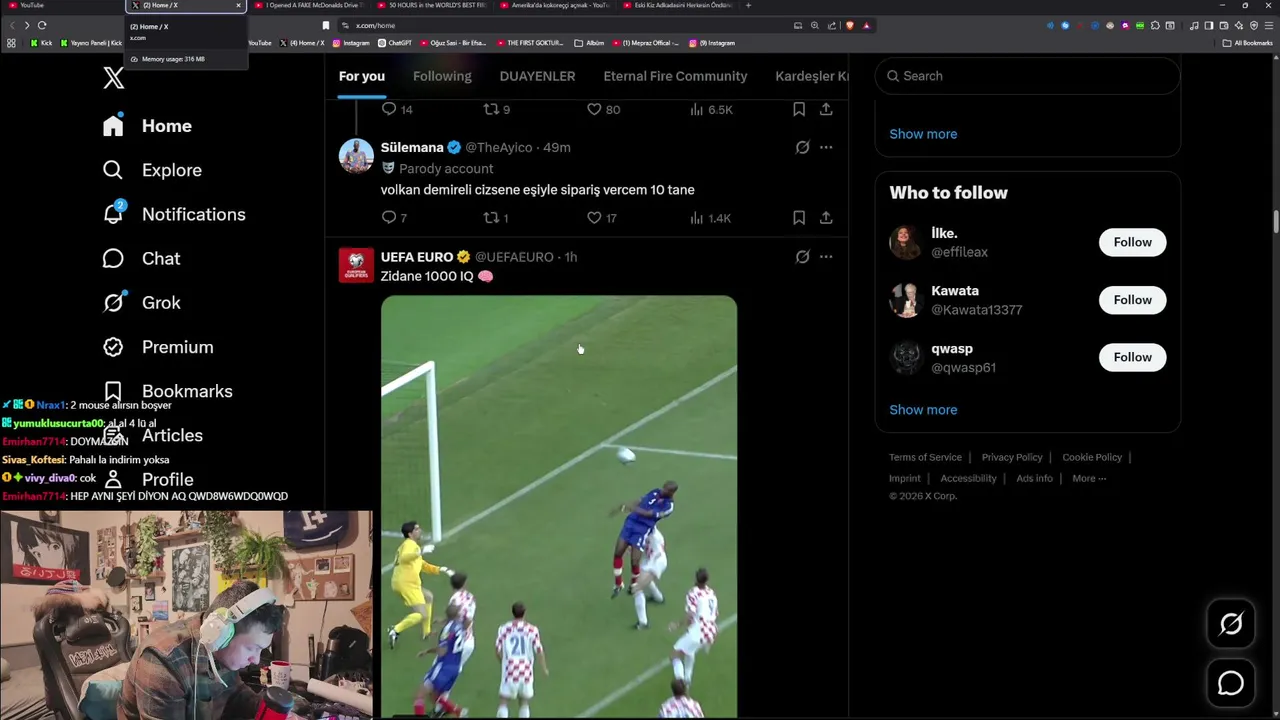Open the Eternal Fire Community tab
This screenshot has height=720, width=1280.
click(x=675, y=76)
